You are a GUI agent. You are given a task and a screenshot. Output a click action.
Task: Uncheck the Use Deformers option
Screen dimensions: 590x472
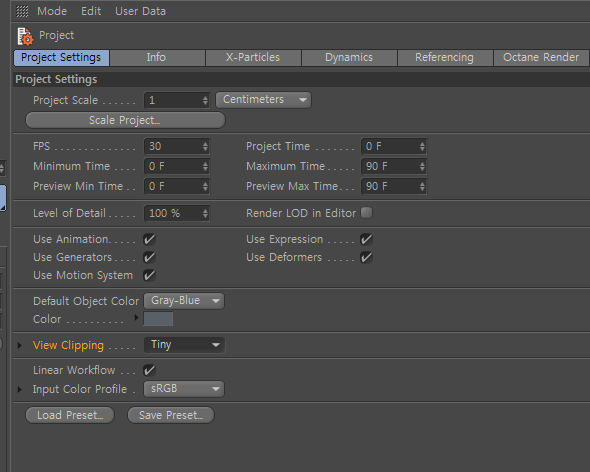366,257
